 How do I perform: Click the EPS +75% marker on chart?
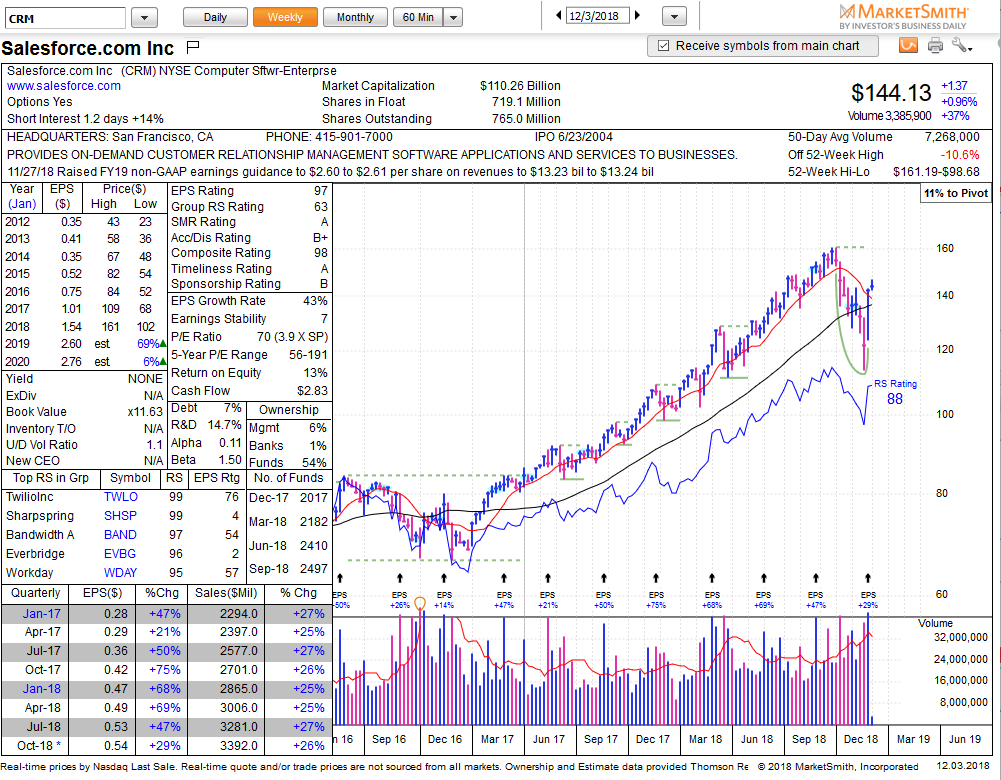point(656,599)
